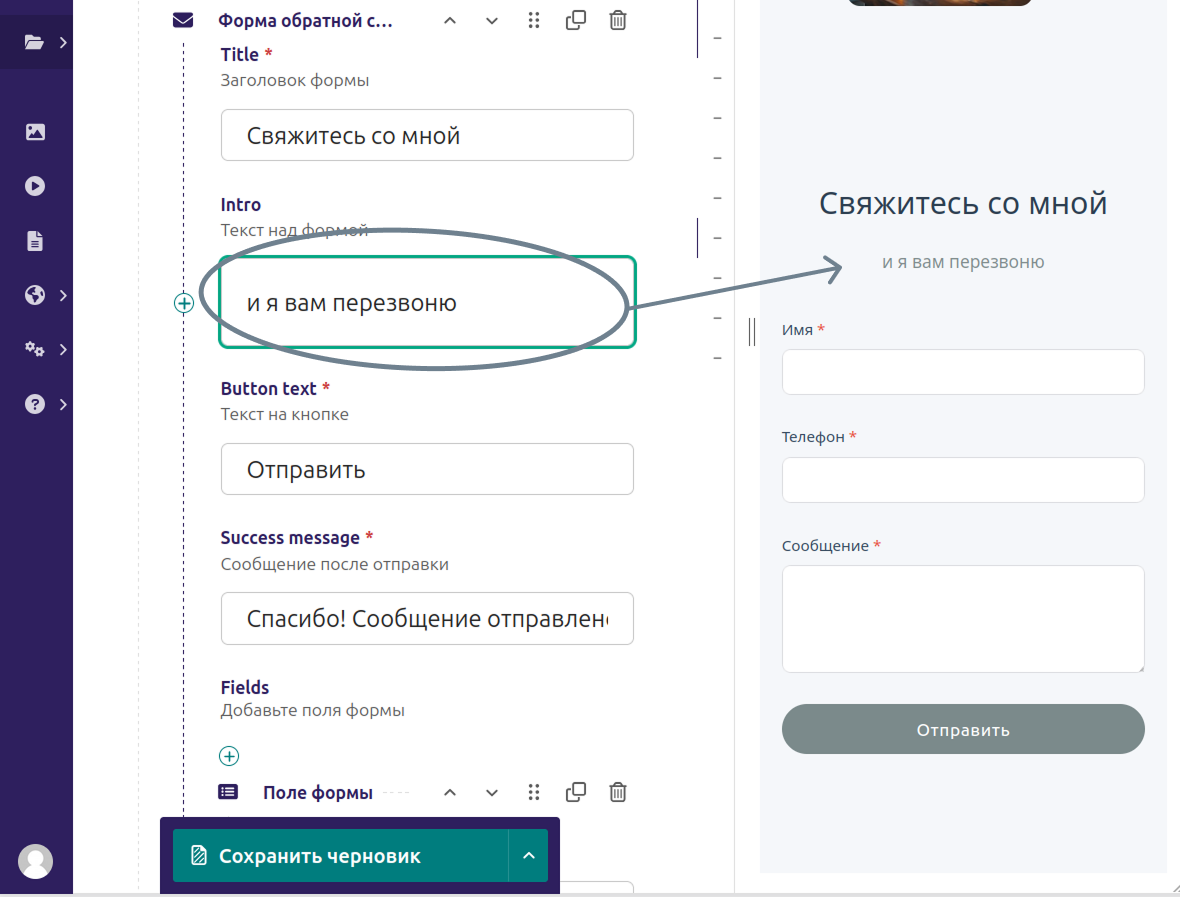Move Поле формы block down
The height and width of the screenshot is (897, 1180).
click(x=492, y=792)
